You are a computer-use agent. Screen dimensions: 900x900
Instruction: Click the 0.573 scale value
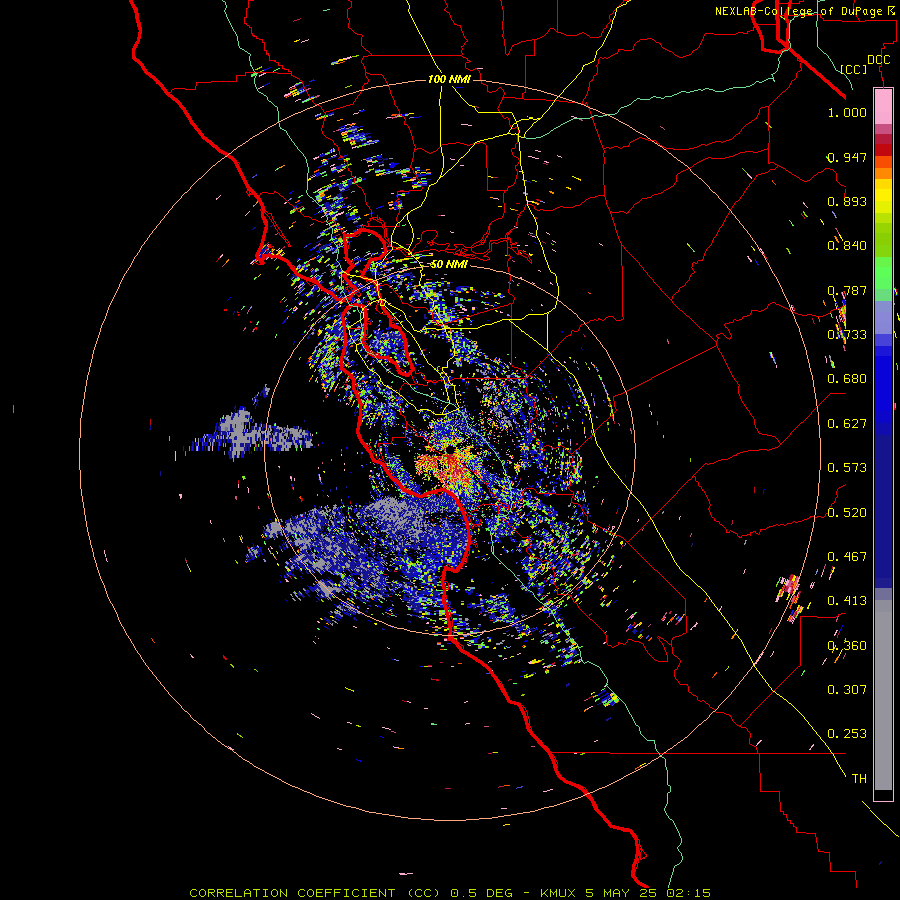[x=847, y=468]
